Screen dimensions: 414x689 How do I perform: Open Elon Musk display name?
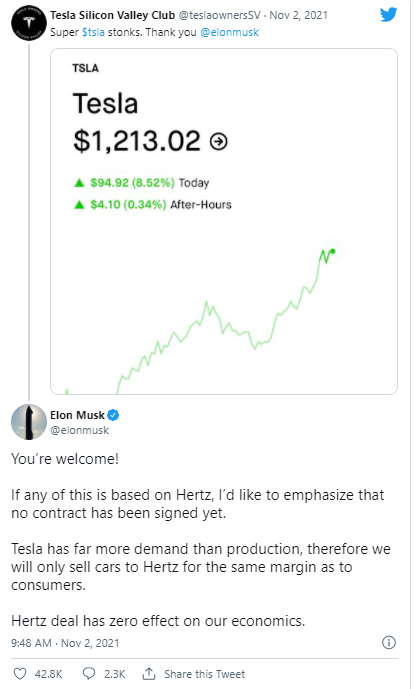[x=77, y=415]
